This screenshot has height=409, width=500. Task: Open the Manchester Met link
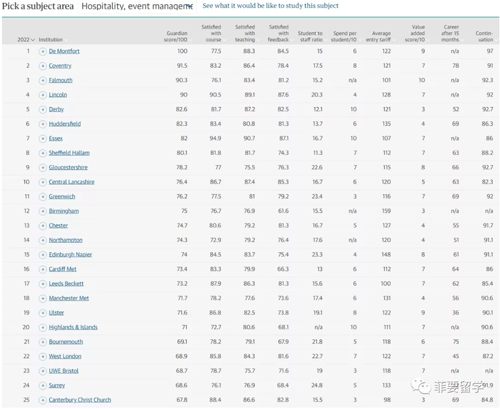click(x=69, y=298)
